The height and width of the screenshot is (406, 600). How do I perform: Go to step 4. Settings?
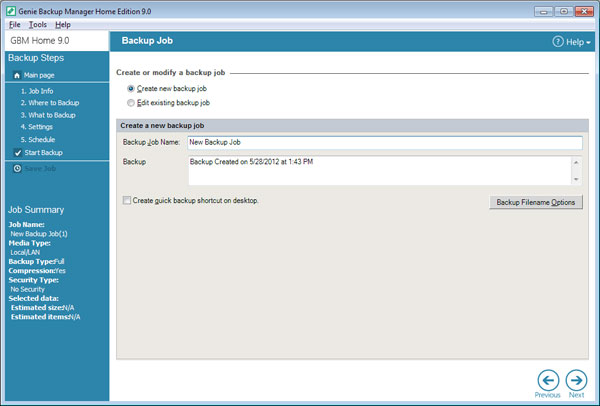point(37,127)
